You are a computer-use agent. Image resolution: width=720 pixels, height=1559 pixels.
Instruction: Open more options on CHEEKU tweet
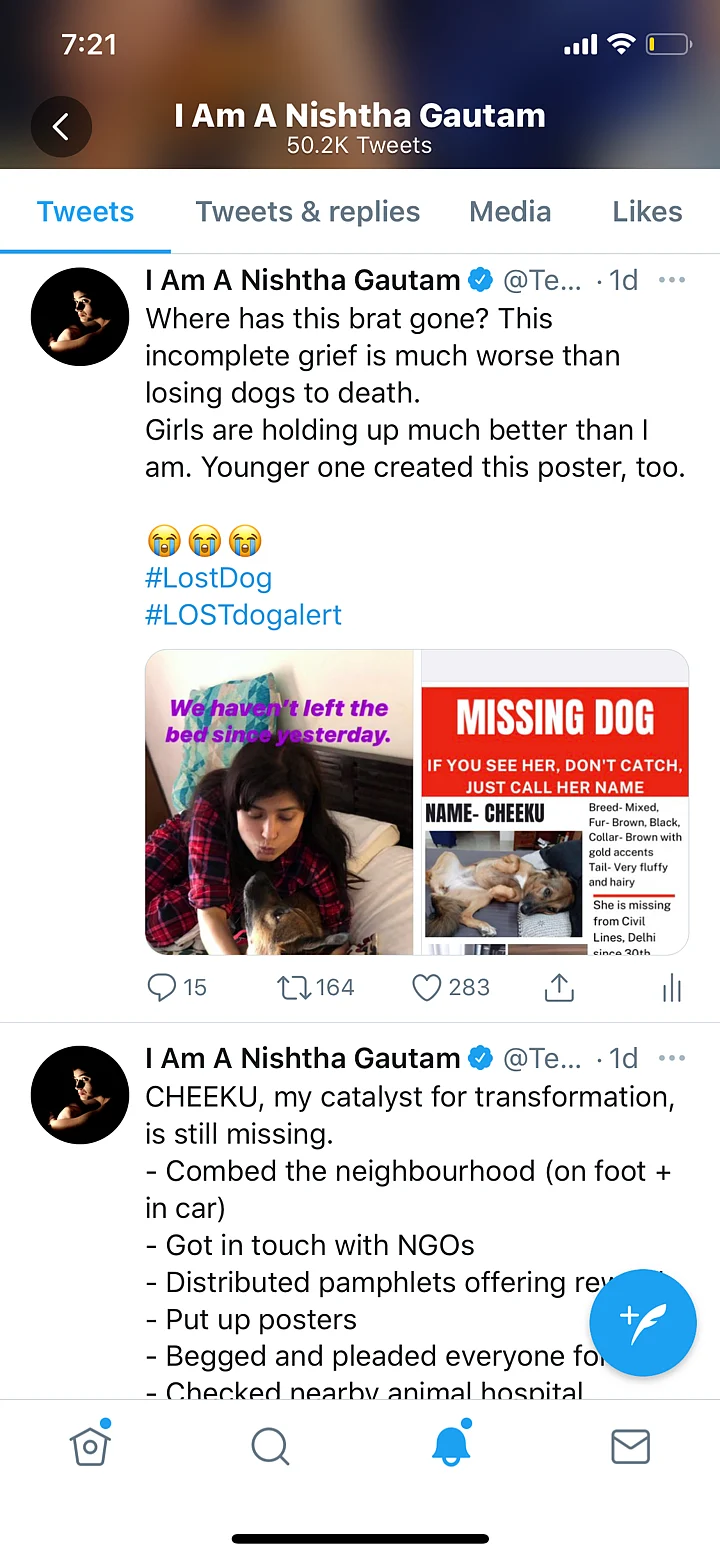672,1058
